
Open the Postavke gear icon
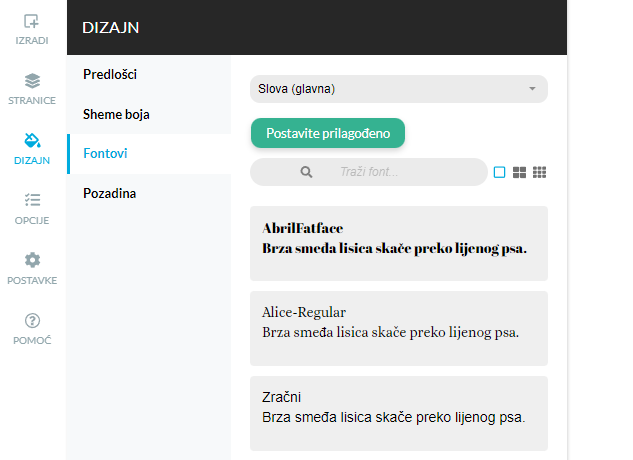32,260
